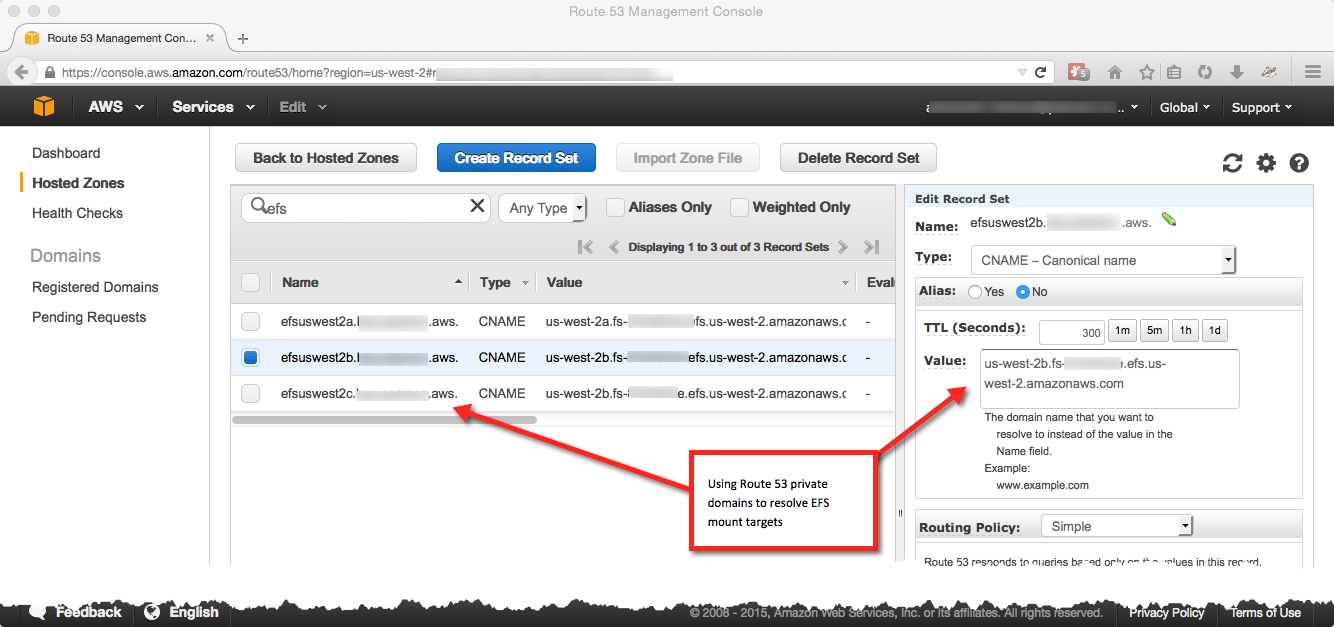Image resolution: width=1334 pixels, height=627 pixels.
Task: Open the Any Type filter dropdown
Action: 542,208
